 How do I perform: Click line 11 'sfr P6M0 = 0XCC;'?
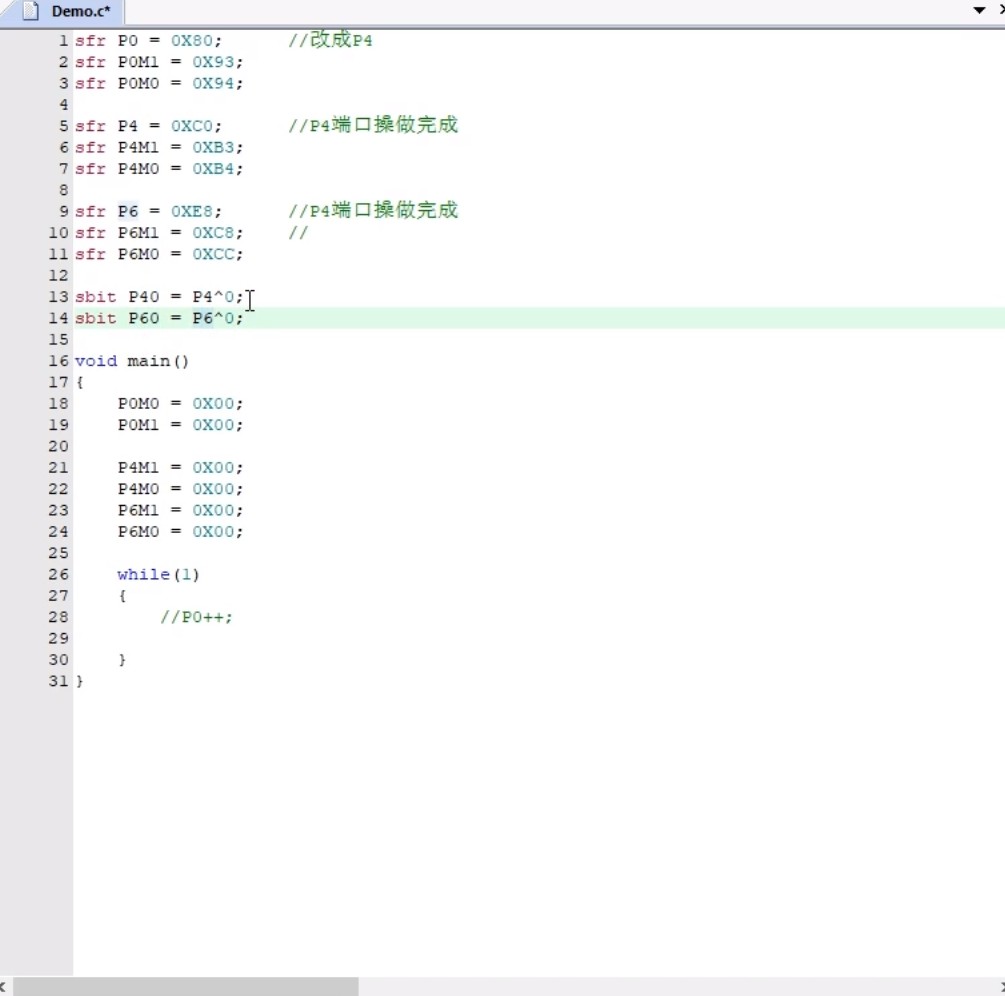coord(159,254)
